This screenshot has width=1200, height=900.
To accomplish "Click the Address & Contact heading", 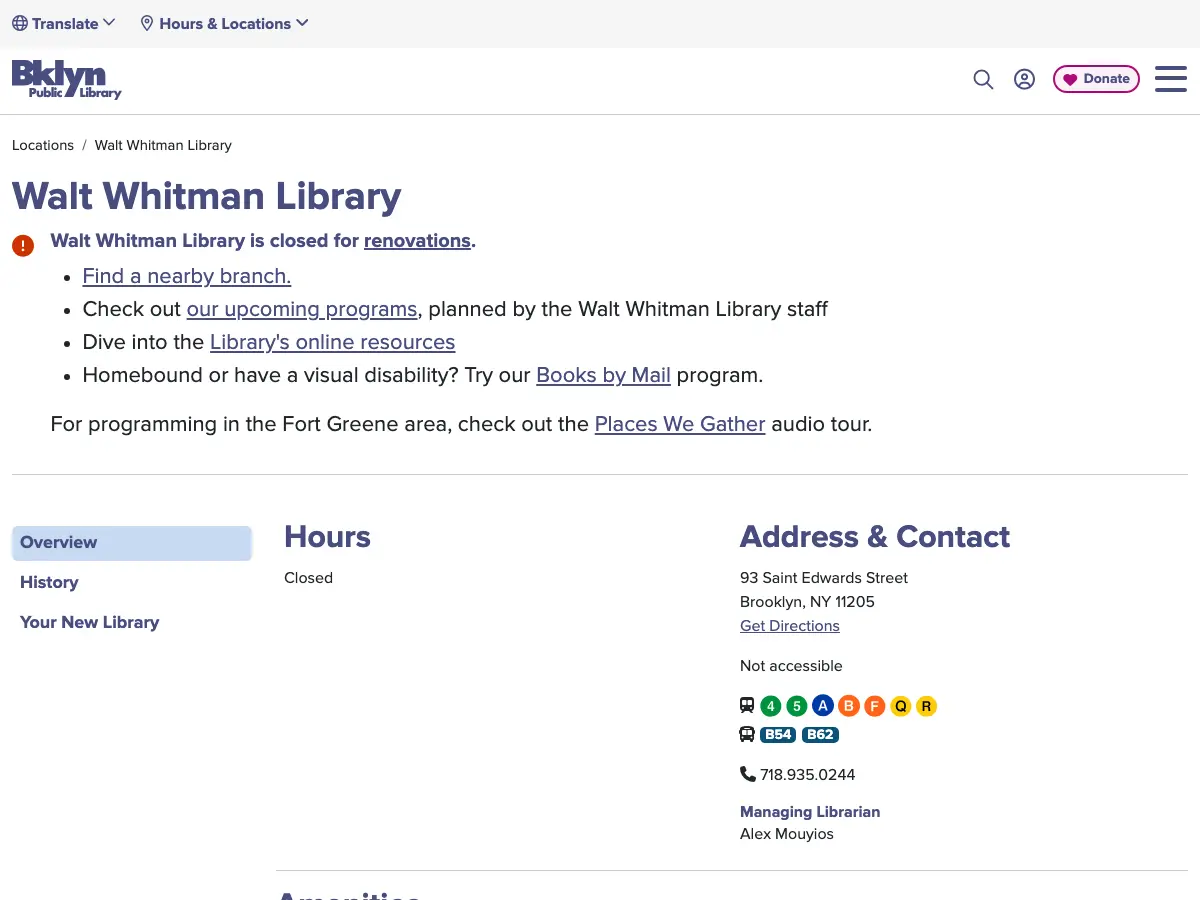I will pos(875,537).
